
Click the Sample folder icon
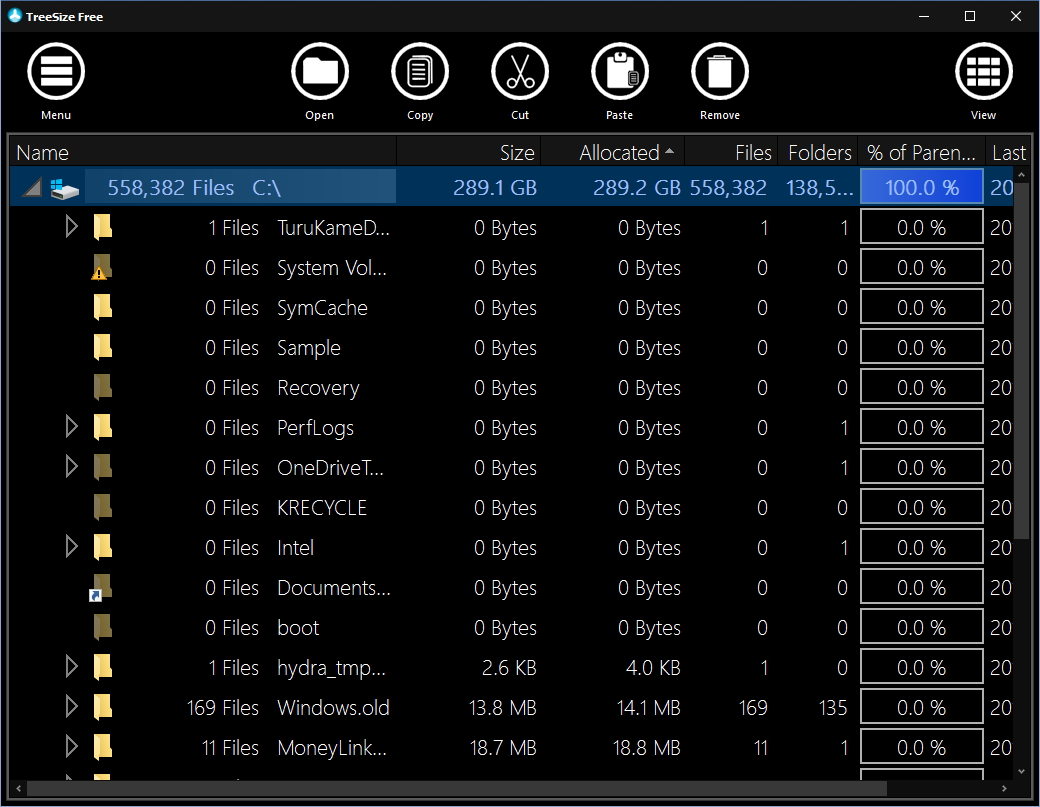tap(102, 347)
